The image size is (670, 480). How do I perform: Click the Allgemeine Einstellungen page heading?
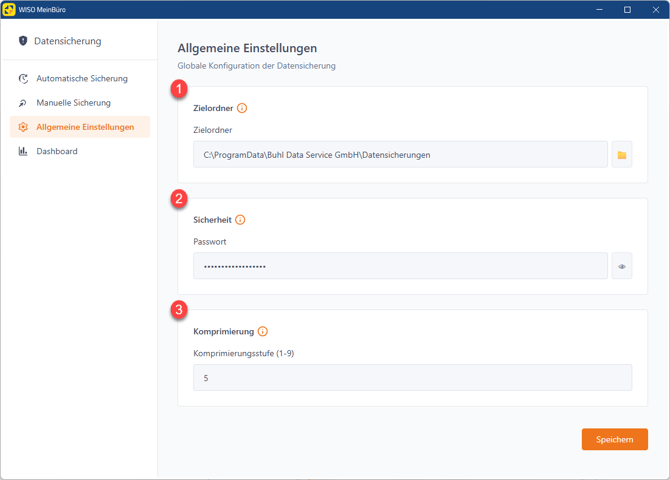tap(247, 48)
